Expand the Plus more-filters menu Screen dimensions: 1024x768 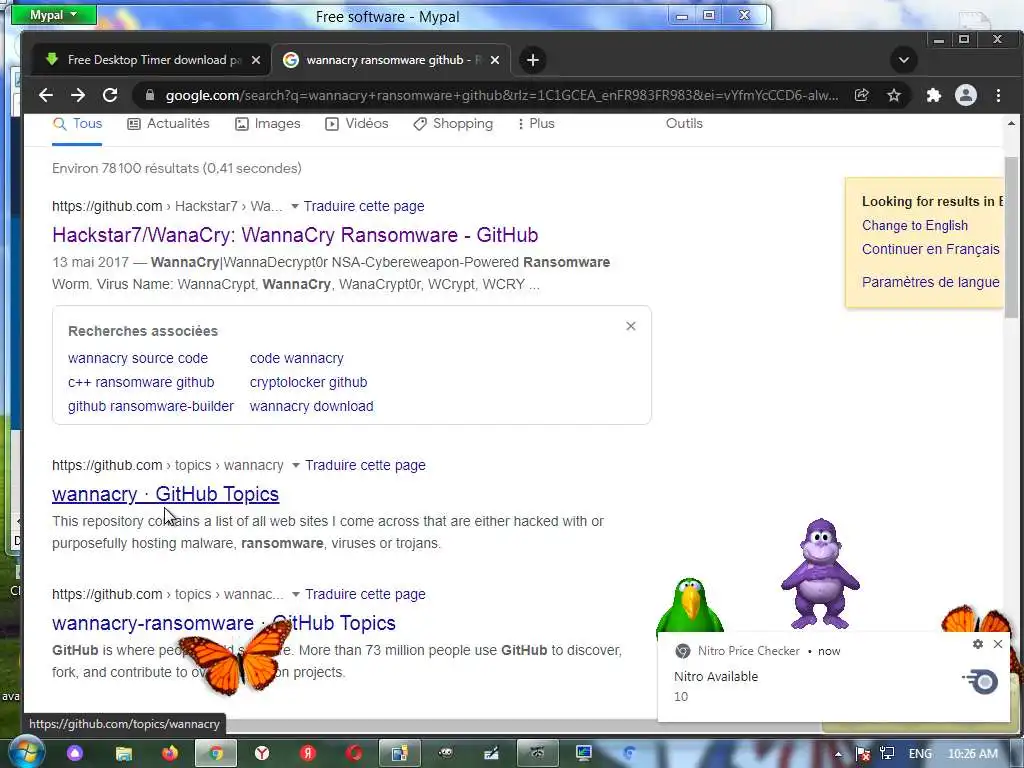[x=536, y=123]
